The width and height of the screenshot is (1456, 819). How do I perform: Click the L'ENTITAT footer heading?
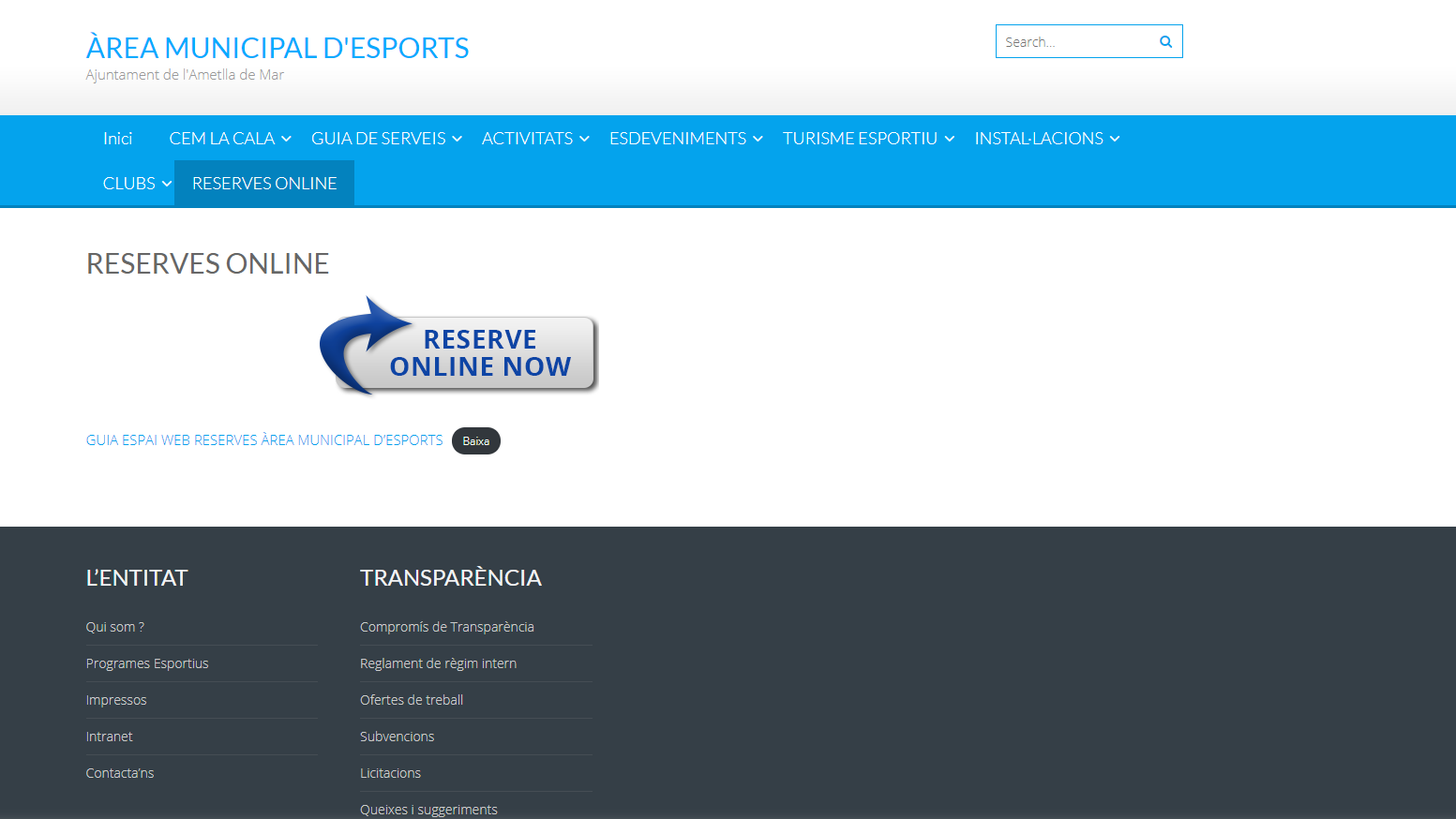tap(137, 578)
